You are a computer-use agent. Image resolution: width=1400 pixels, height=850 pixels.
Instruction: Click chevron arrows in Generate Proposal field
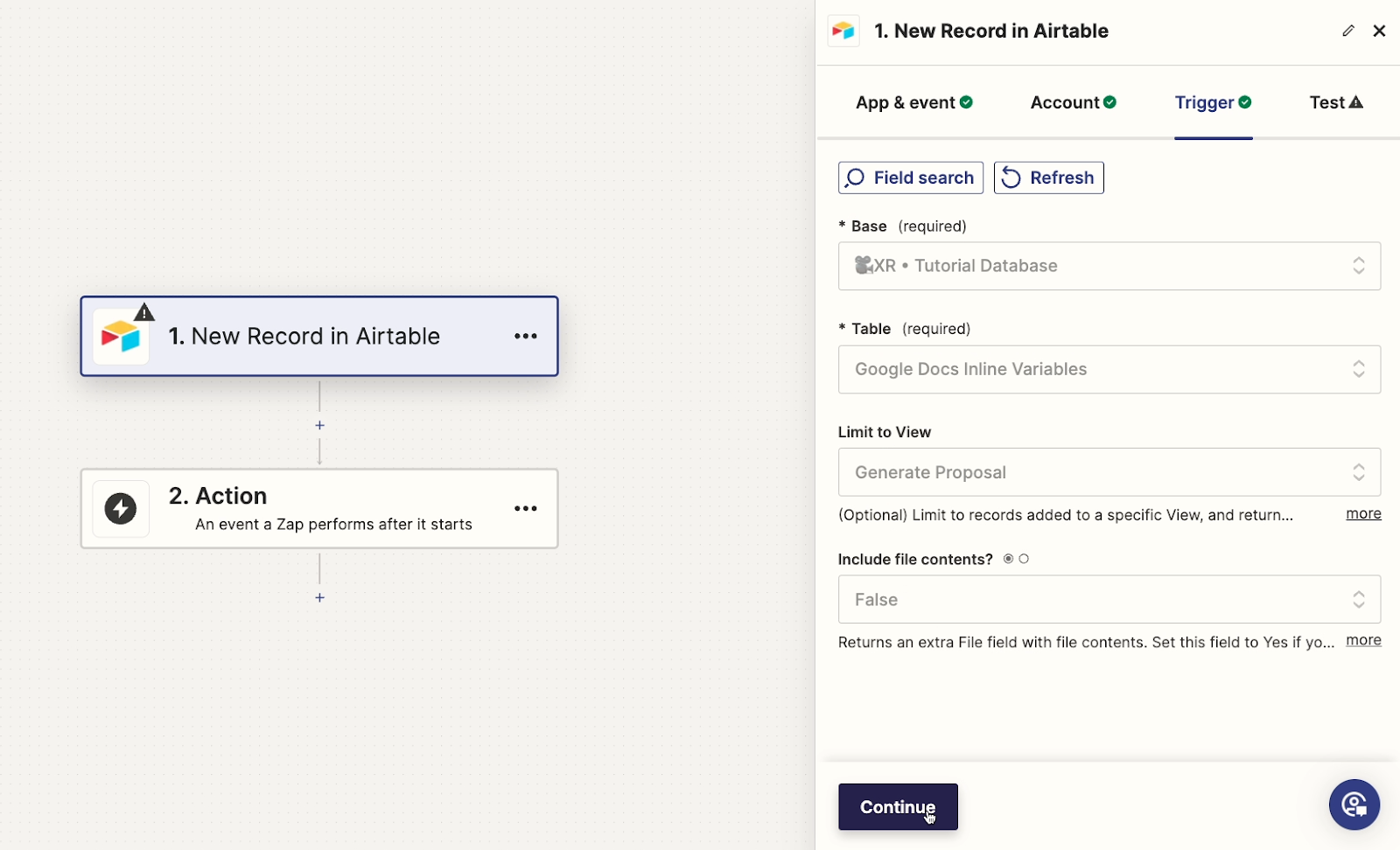click(1359, 472)
